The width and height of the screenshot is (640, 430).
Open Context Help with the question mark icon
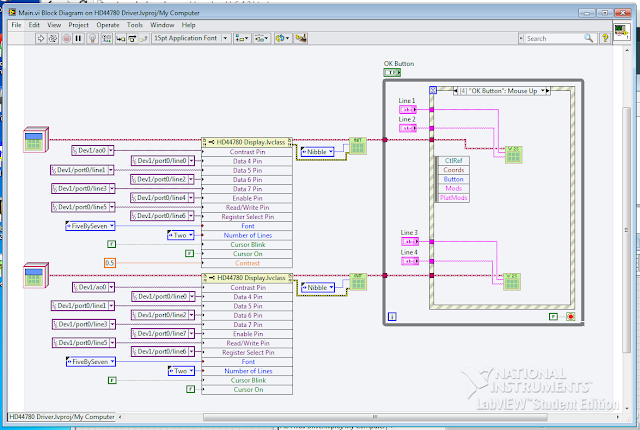click(605, 38)
